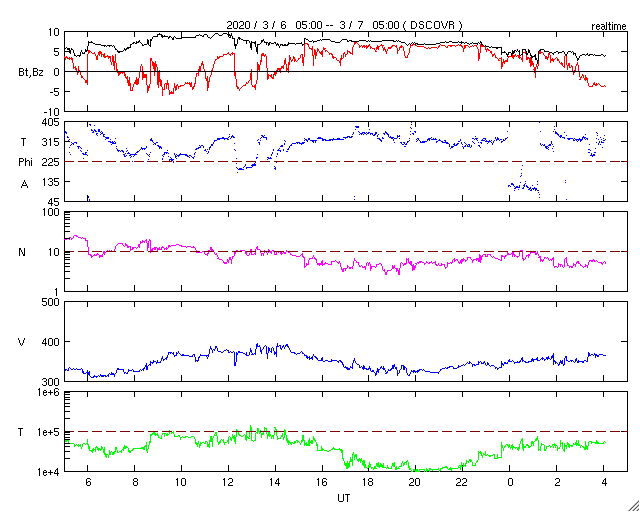This screenshot has width=640, height=512.
Task: Click the '135' tick on Phi axis
Action: pos(52,182)
